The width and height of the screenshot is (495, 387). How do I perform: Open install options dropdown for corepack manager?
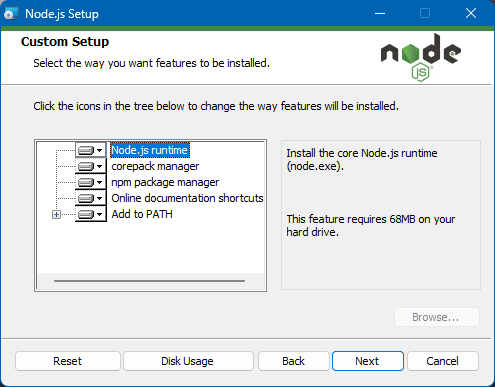point(91,166)
